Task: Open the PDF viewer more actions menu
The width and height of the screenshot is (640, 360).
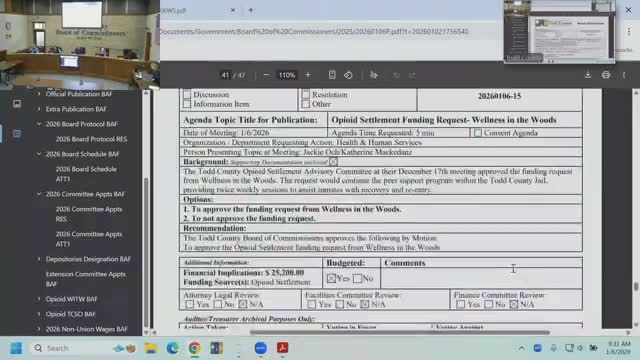Action: (x=624, y=75)
